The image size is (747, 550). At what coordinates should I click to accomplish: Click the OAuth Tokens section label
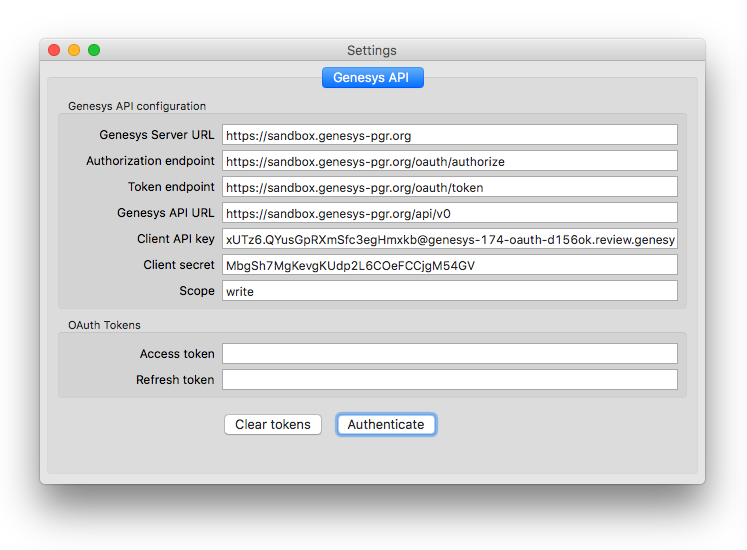104,325
